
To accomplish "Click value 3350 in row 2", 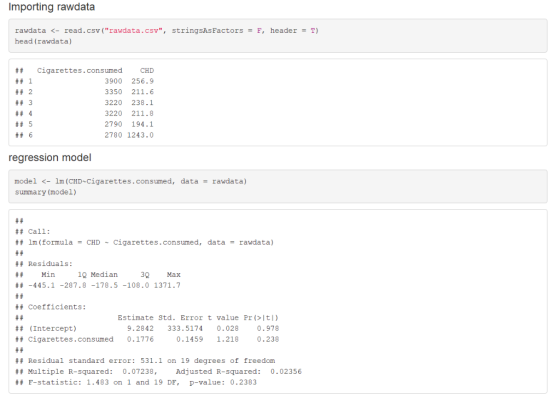I will click(x=114, y=92).
